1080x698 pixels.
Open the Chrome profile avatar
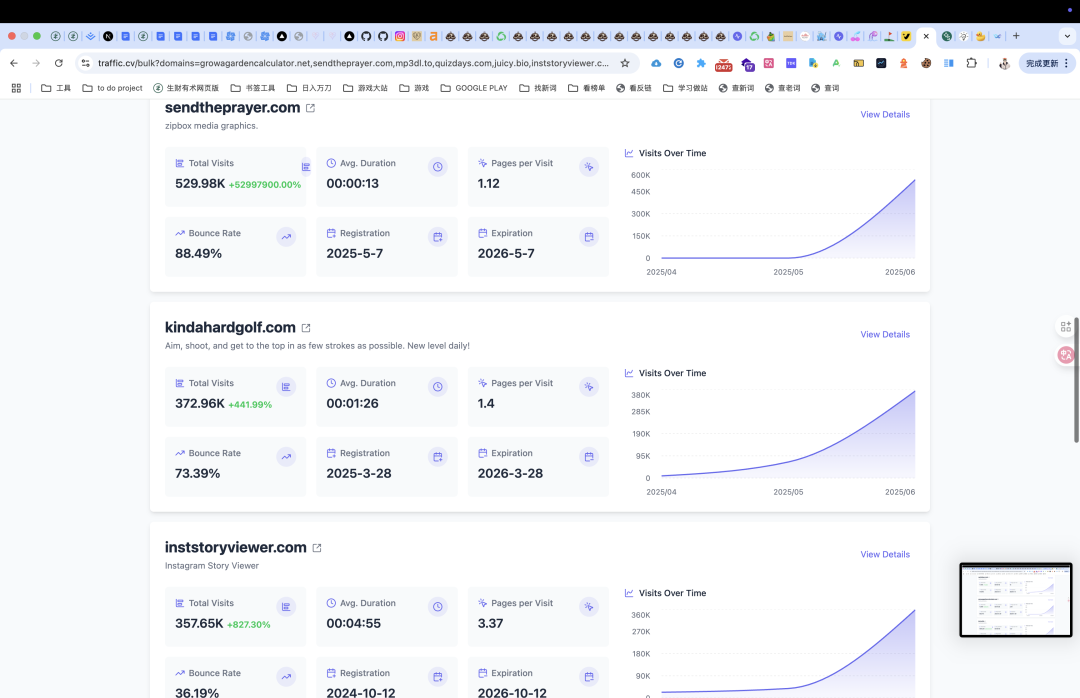pos(1004,63)
